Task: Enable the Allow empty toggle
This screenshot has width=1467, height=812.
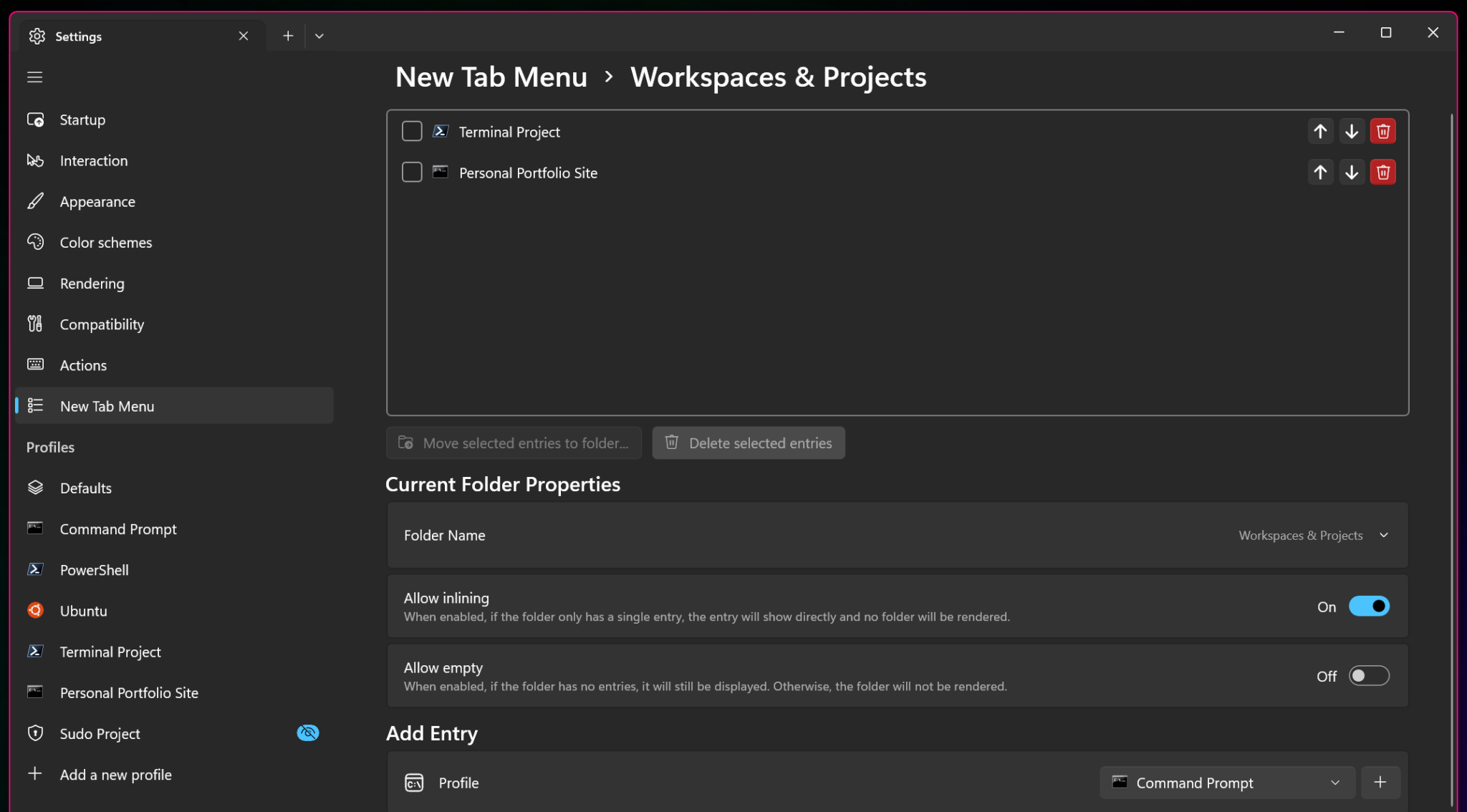Action: pos(1368,676)
